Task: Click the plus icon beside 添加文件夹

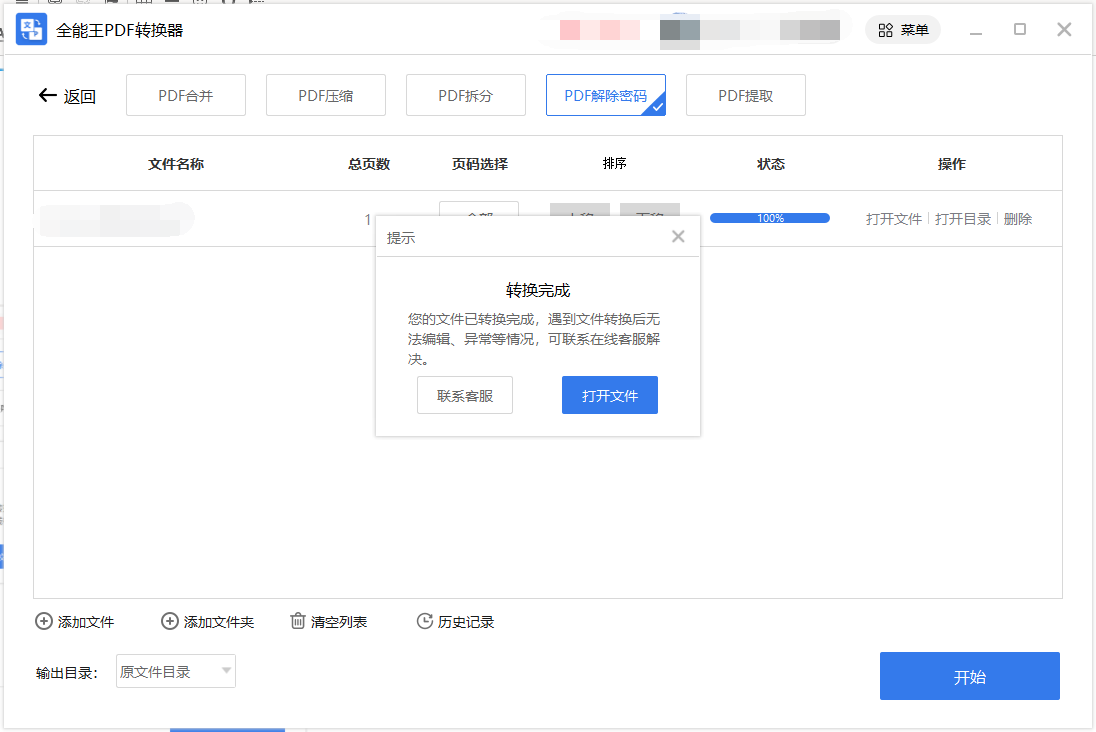Action: tap(169, 621)
